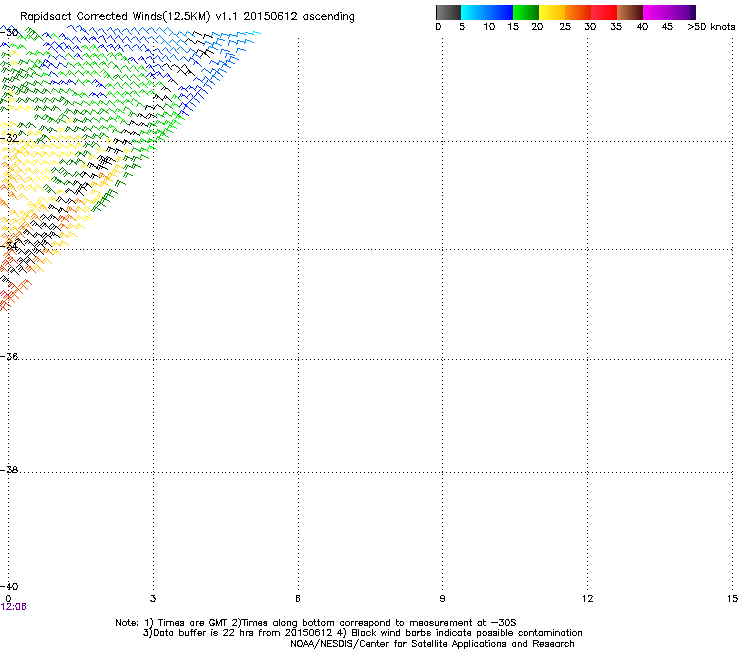Click the longitude label '6' on the bottom axis
This screenshot has height=650, width=740.
click(x=298, y=599)
